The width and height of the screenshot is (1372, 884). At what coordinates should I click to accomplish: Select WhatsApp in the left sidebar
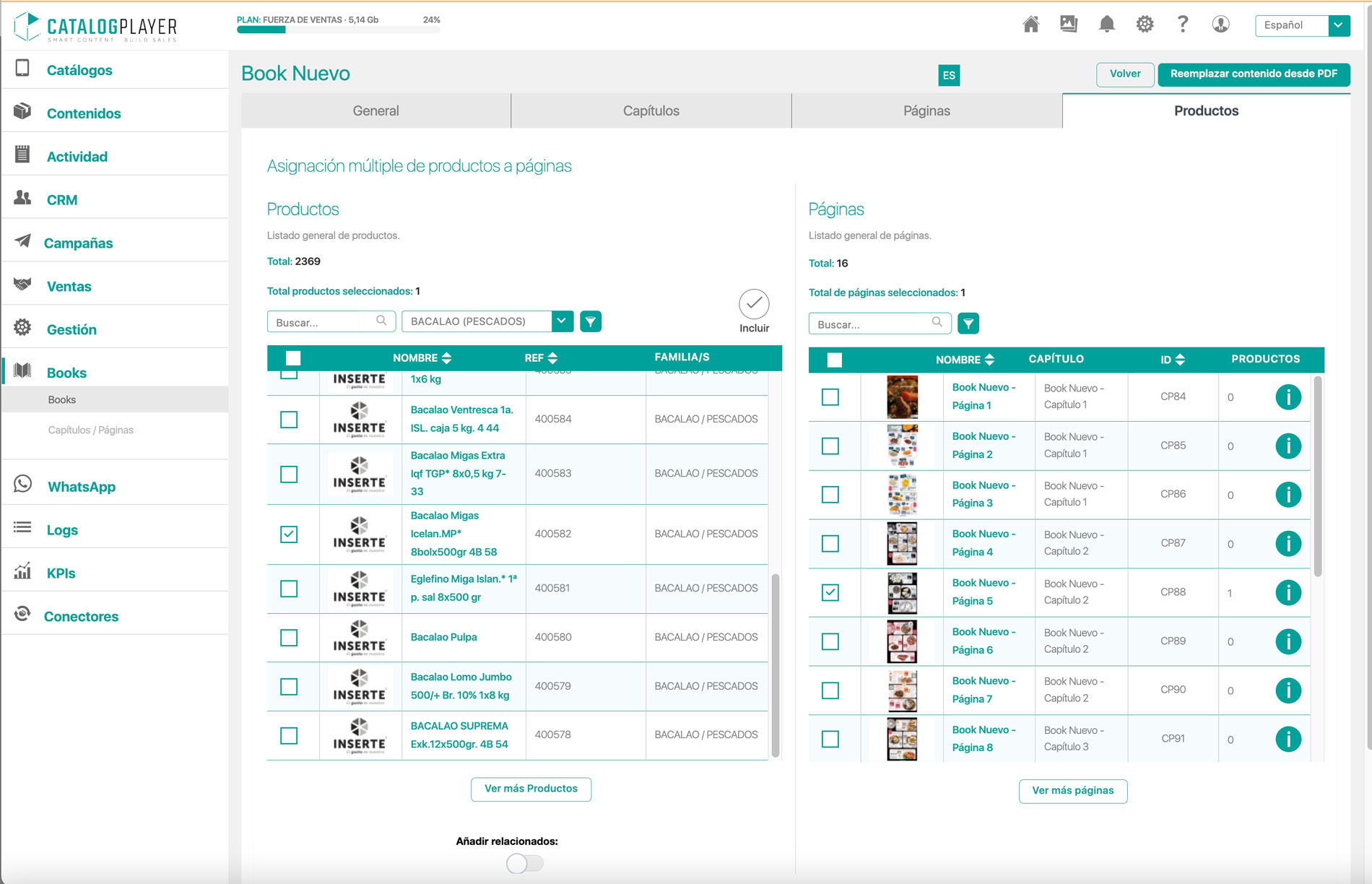point(82,486)
